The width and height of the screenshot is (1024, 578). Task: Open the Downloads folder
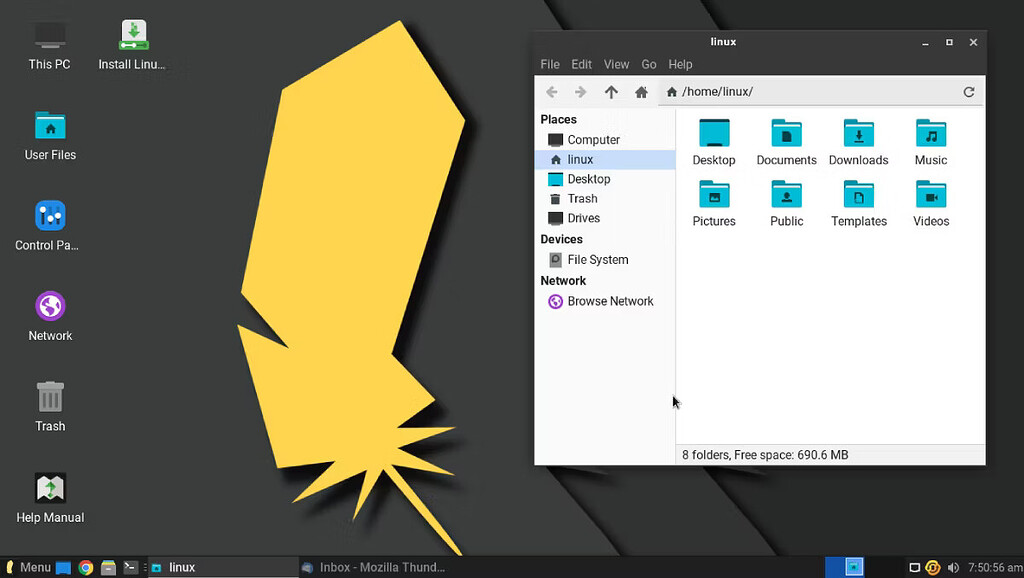858,140
